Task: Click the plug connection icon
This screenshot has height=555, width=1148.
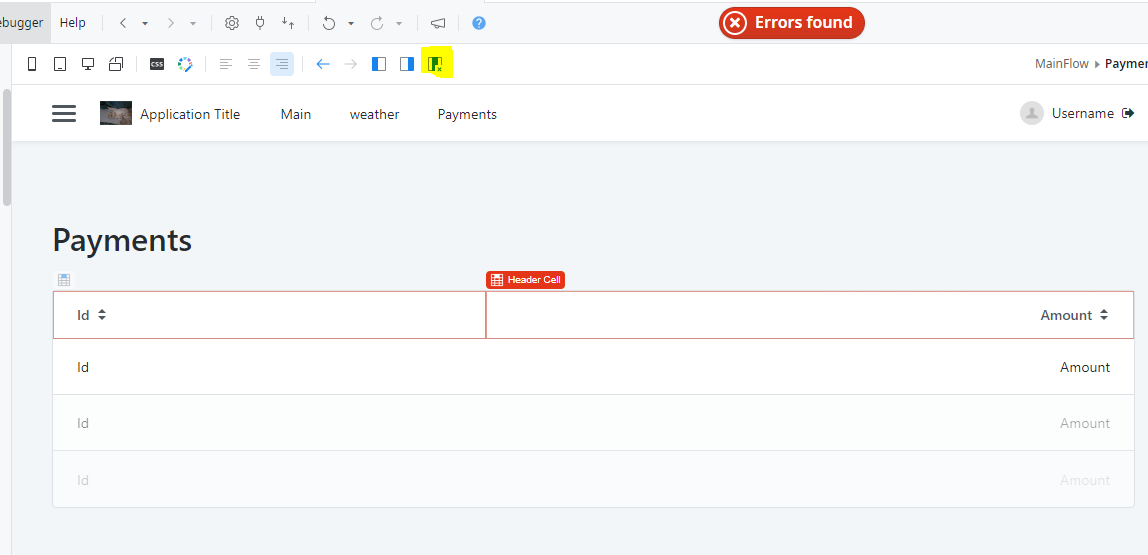Action: pyautogui.click(x=260, y=23)
